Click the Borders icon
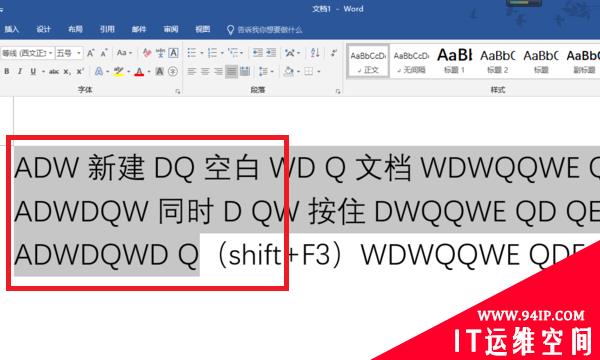 (x=308, y=72)
